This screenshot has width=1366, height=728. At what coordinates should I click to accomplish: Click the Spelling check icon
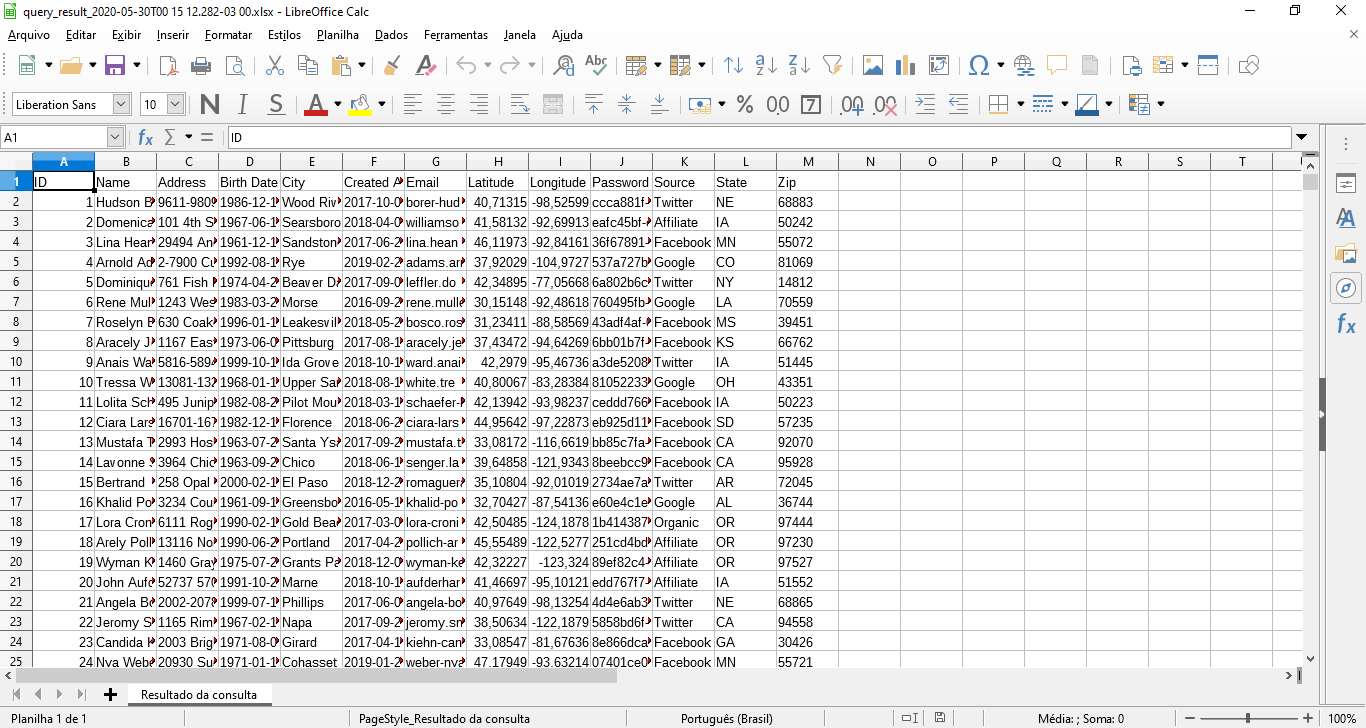(x=596, y=66)
